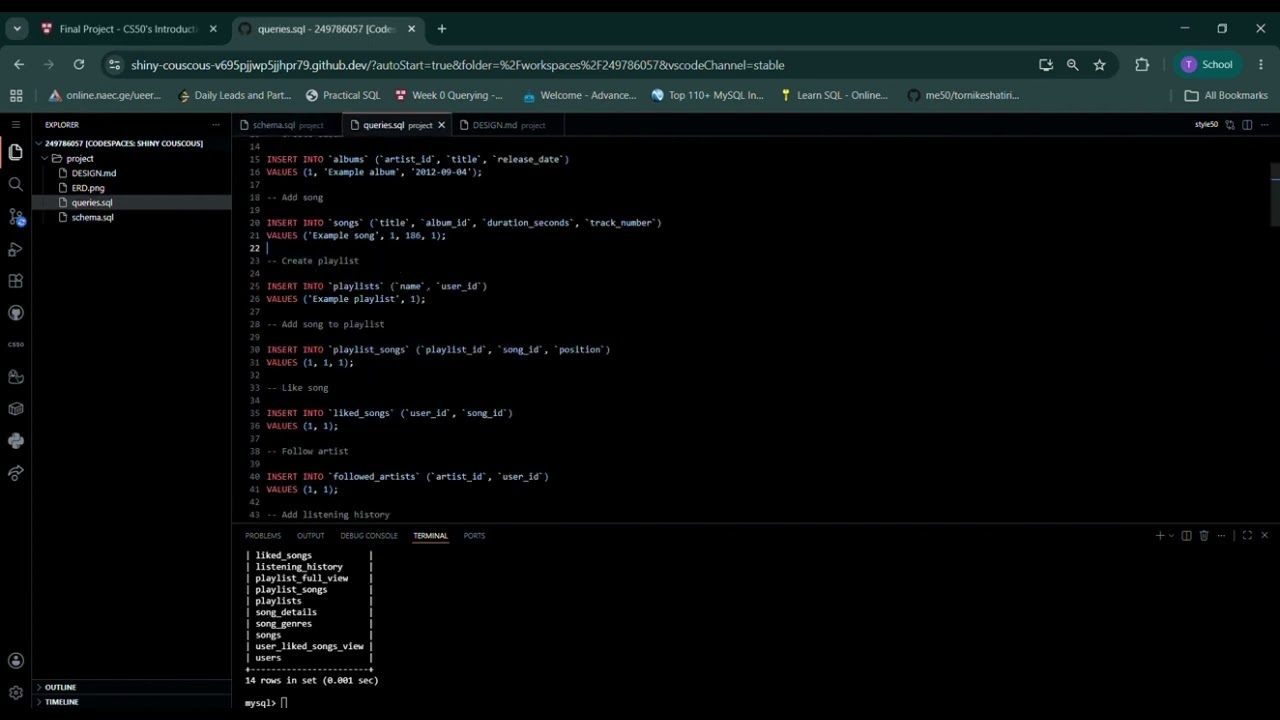Open terminal panel more actions ellipsis
1280x720 pixels.
(x=1222, y=536)
